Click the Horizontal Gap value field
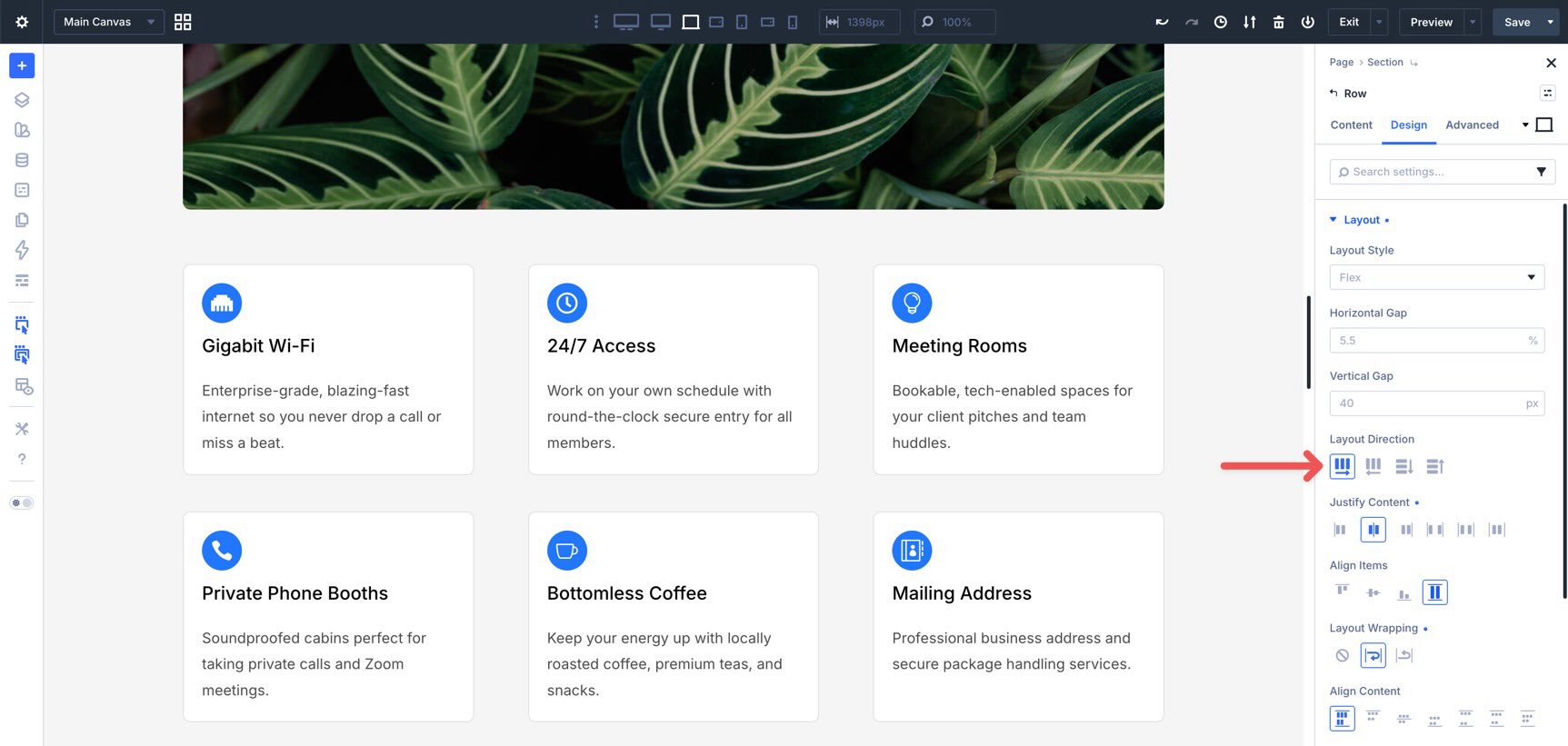 coord(1437,341)
